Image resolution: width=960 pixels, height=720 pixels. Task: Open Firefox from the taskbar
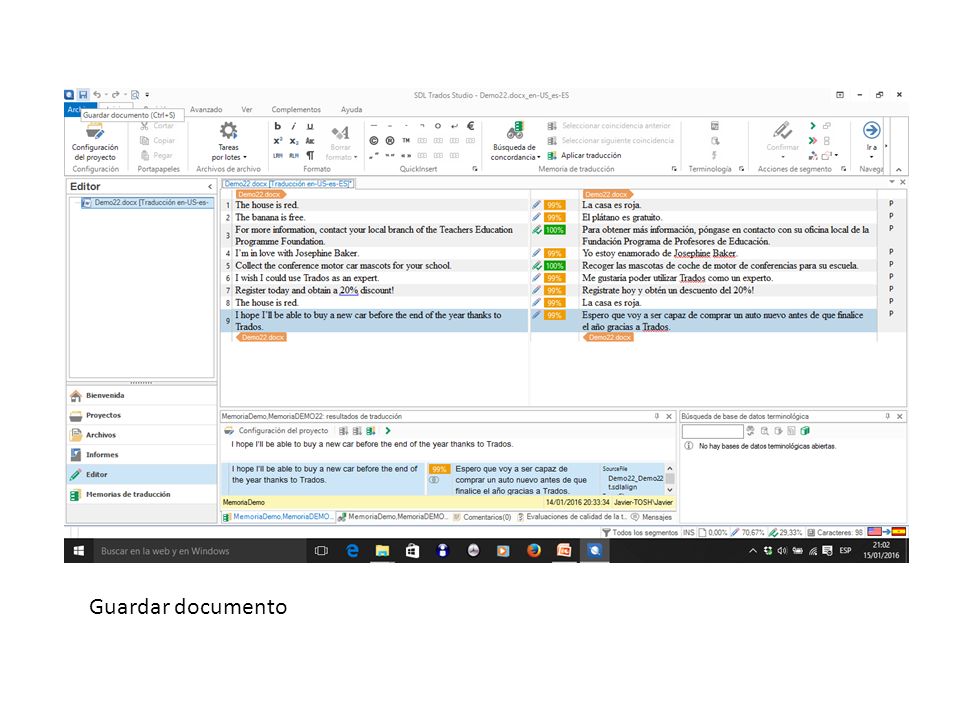534,551
